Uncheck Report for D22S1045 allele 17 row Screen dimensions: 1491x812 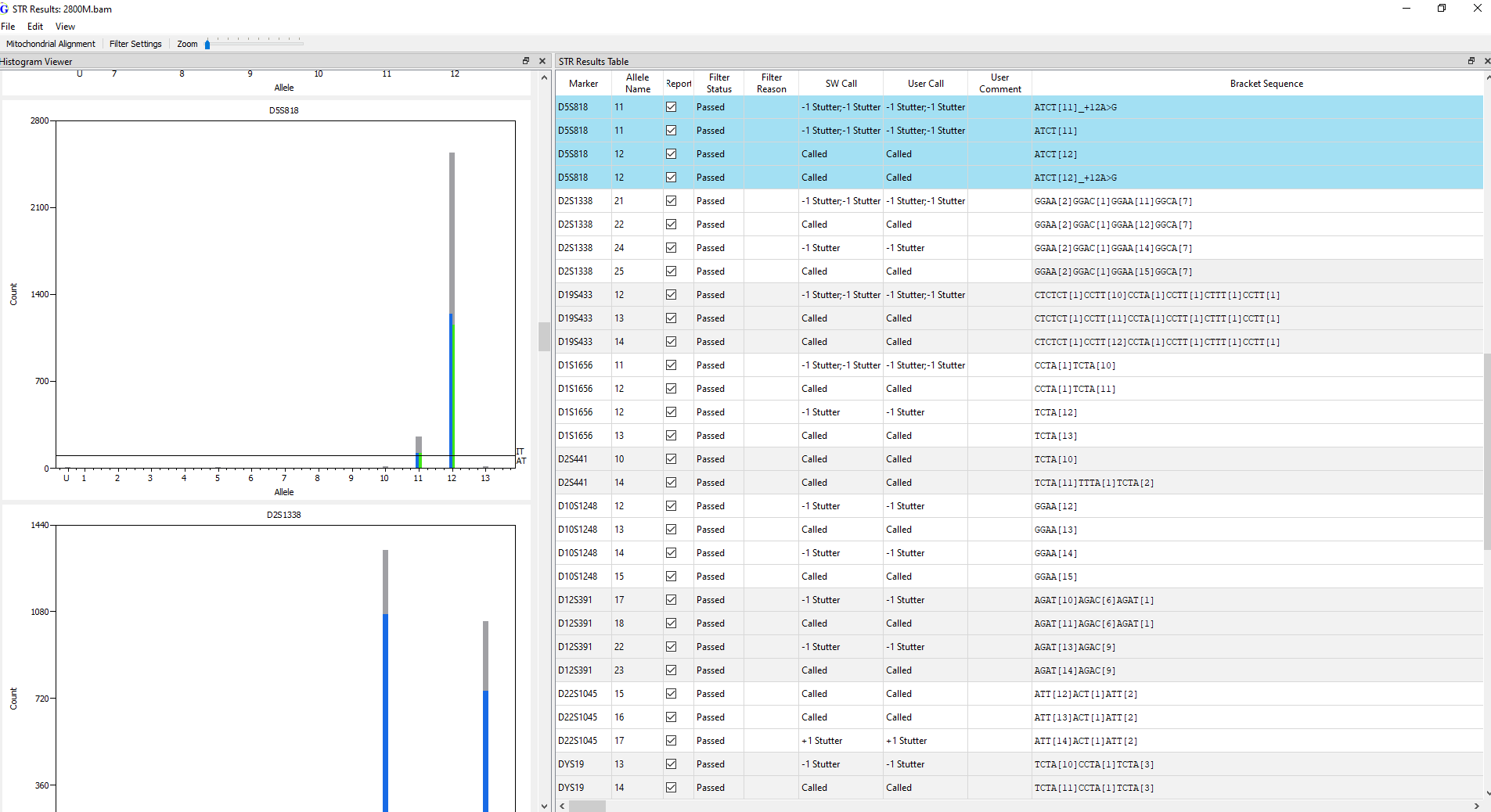672,741
